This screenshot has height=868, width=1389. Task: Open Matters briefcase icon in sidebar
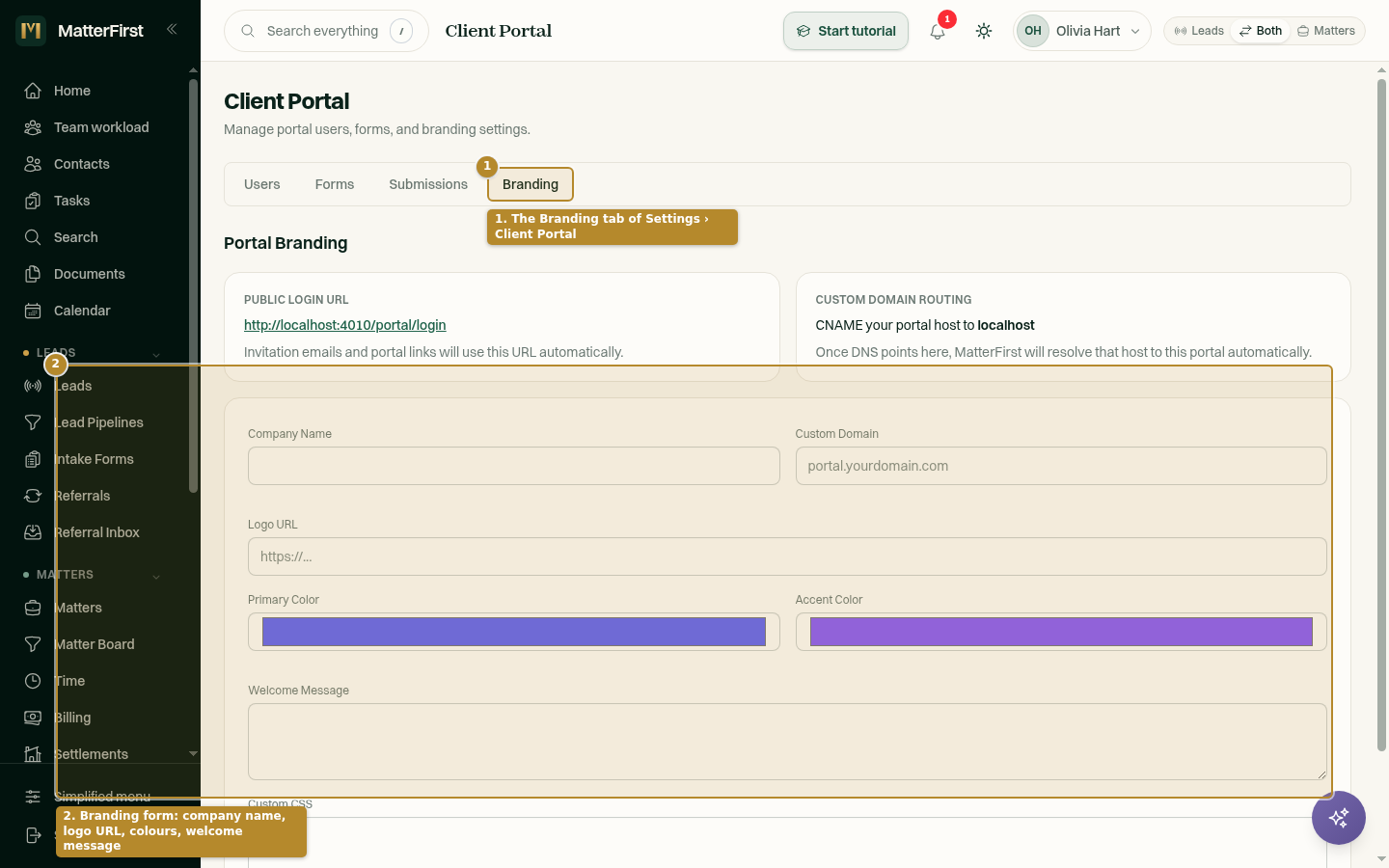point(33,608)
